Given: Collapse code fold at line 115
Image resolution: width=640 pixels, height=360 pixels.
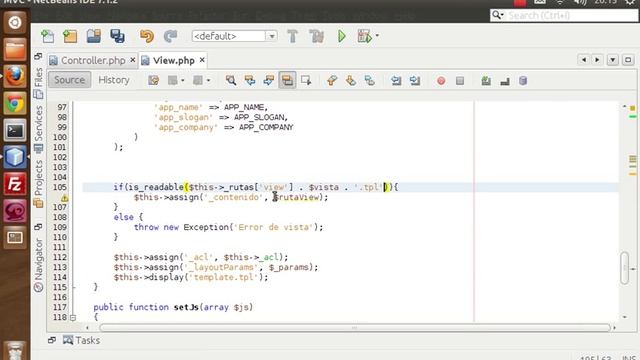Looking at the screenshot, I should tap(73, 287).
